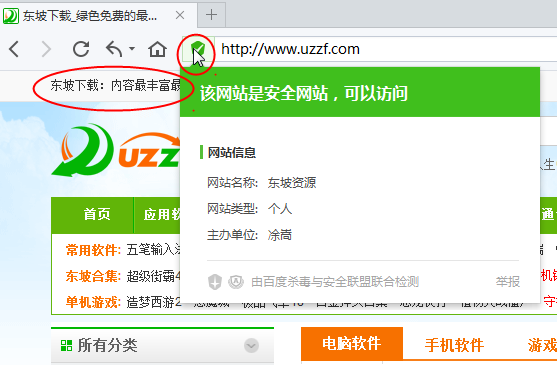Click the Baidu antivirus shield icon
557x365 pixels.
point(215,282)
